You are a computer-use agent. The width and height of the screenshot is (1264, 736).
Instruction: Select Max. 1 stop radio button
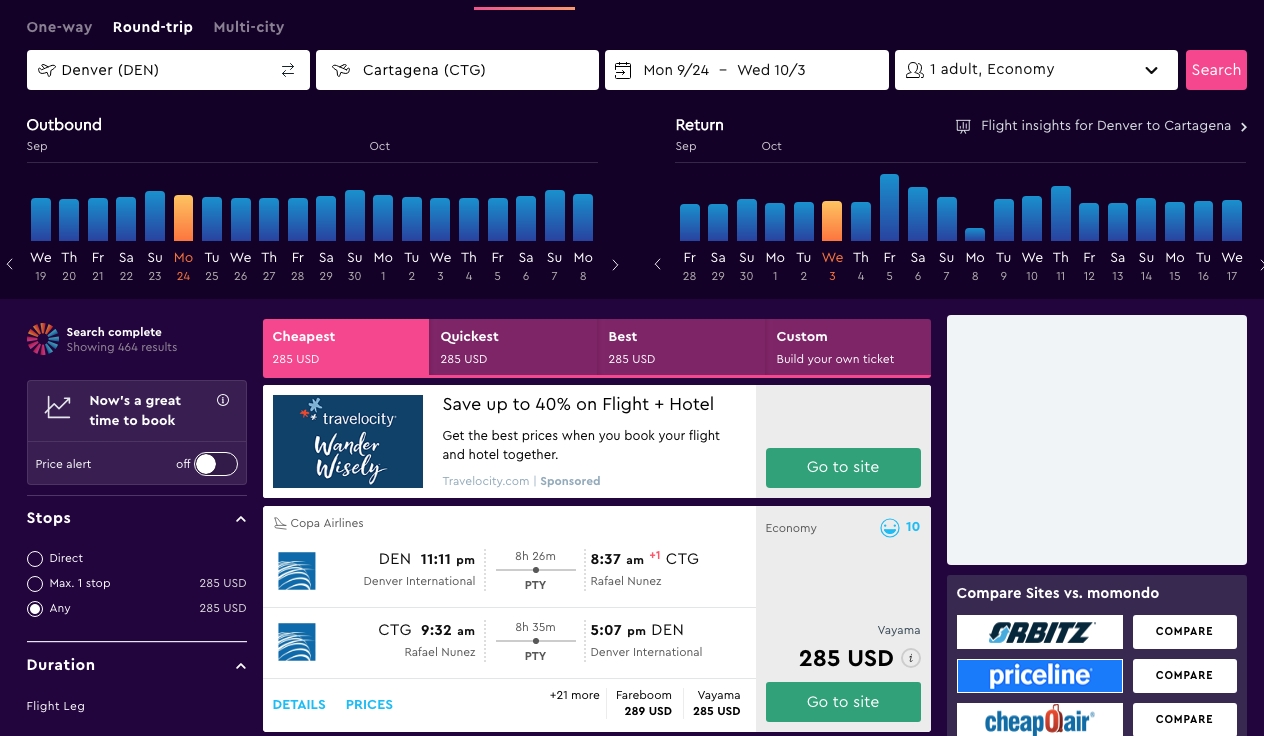pyautogui.click(x=35, y=584)
